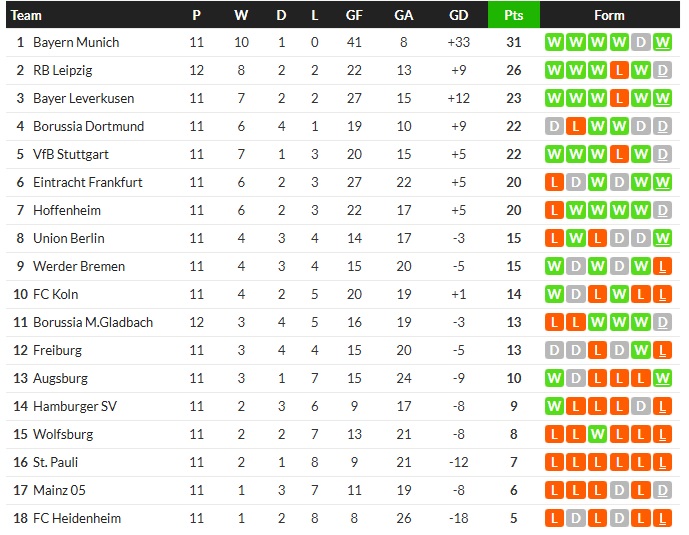Open the Eintracht Frankfurt team link
Screen dimensions: 689x535
click(88, 183)
